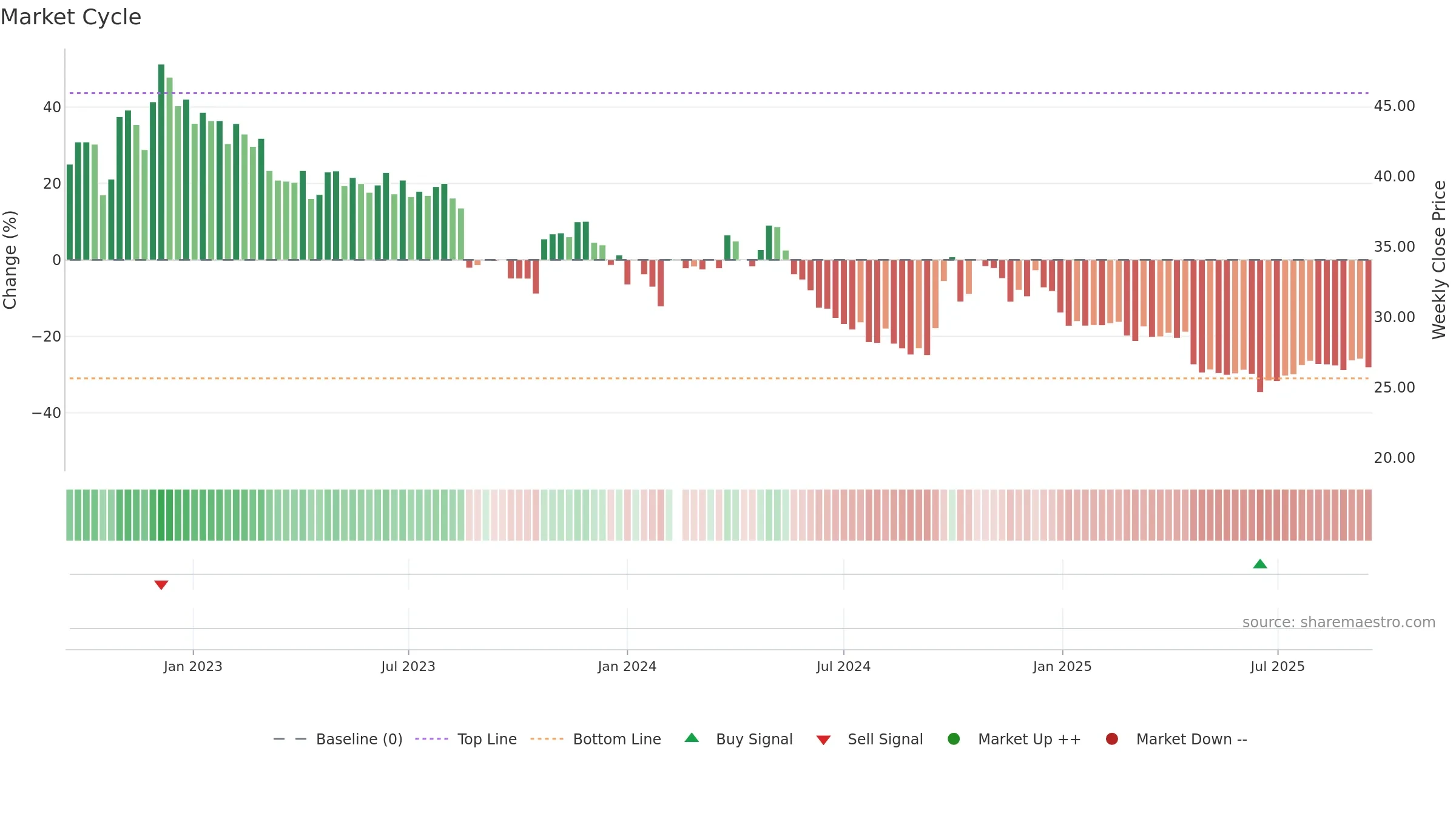This screenshot has height=819, width=1456.
Task: Click the 25.00 tick on price axis
Action: 1394,388
